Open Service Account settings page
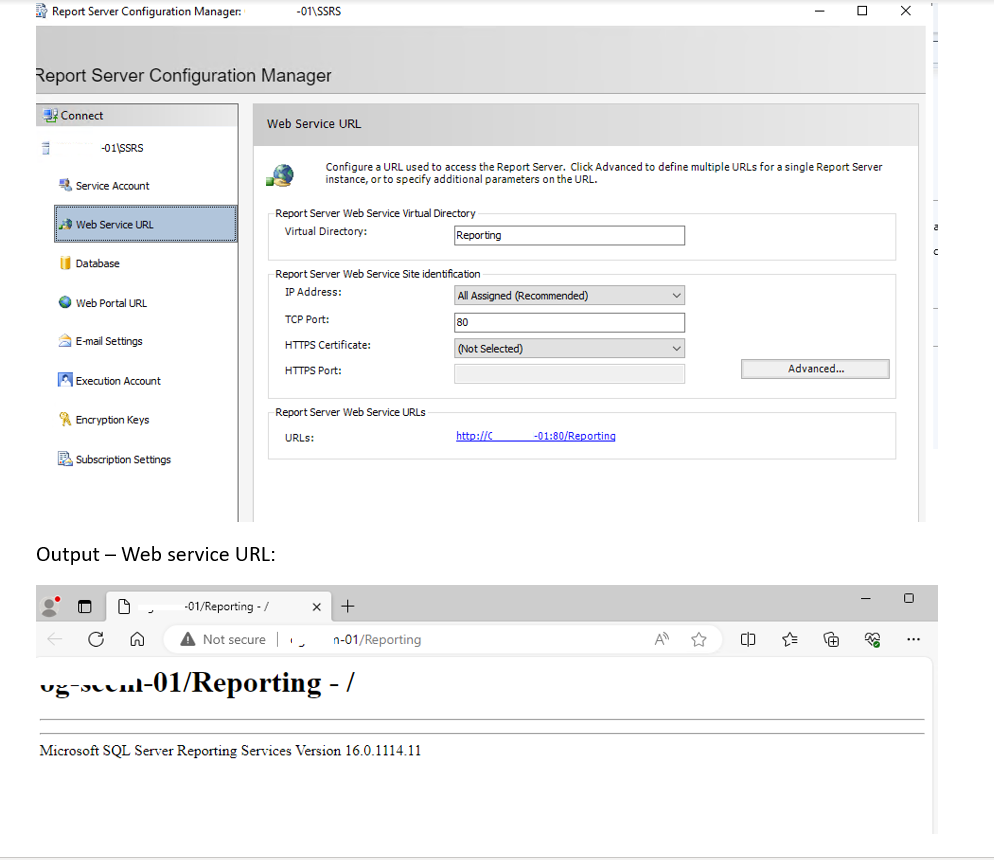This screenshot has height=860, width=994. click(x=112, y=186)
